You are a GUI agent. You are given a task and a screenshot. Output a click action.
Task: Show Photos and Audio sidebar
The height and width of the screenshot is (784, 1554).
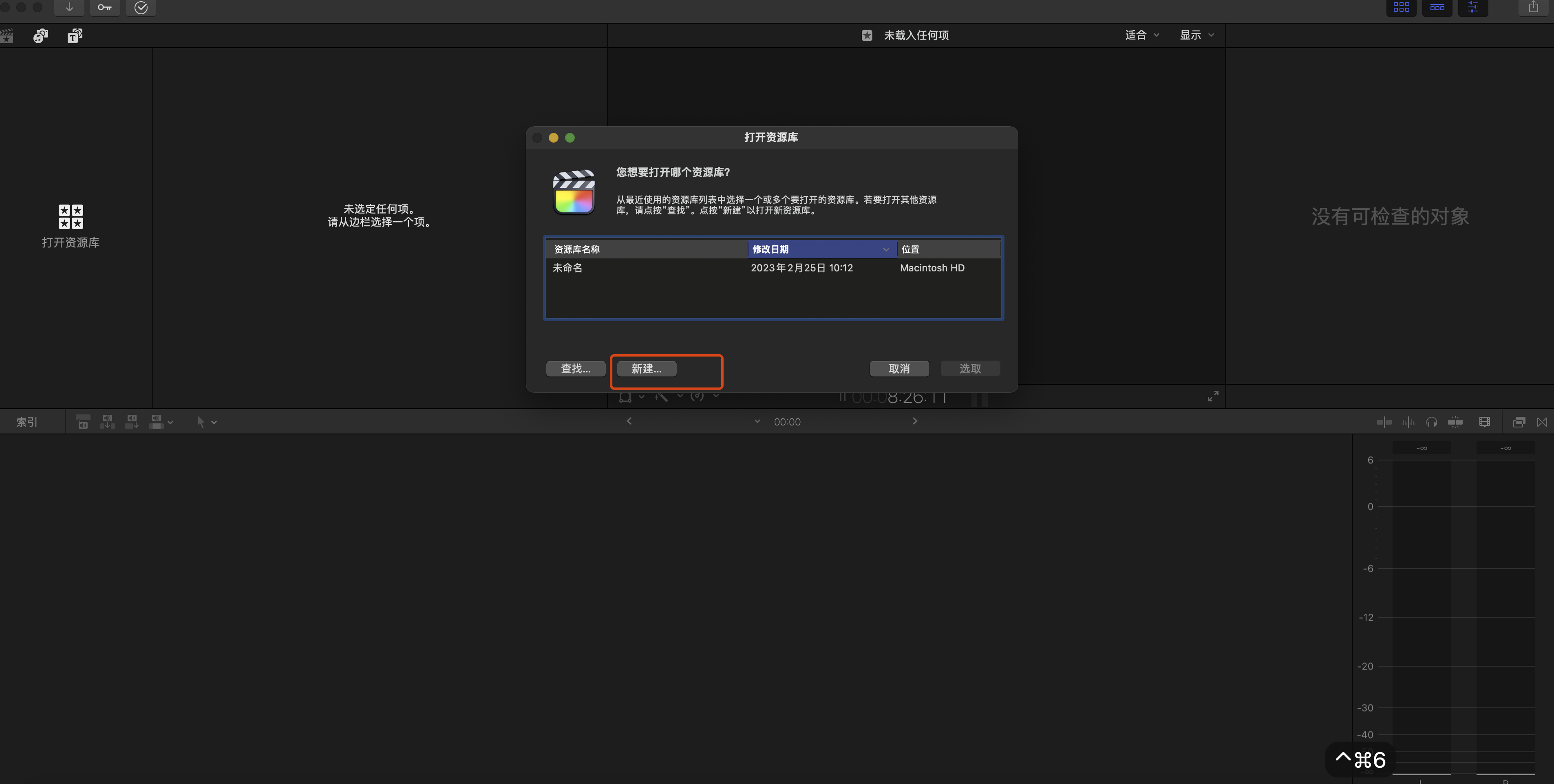[40, 35]
